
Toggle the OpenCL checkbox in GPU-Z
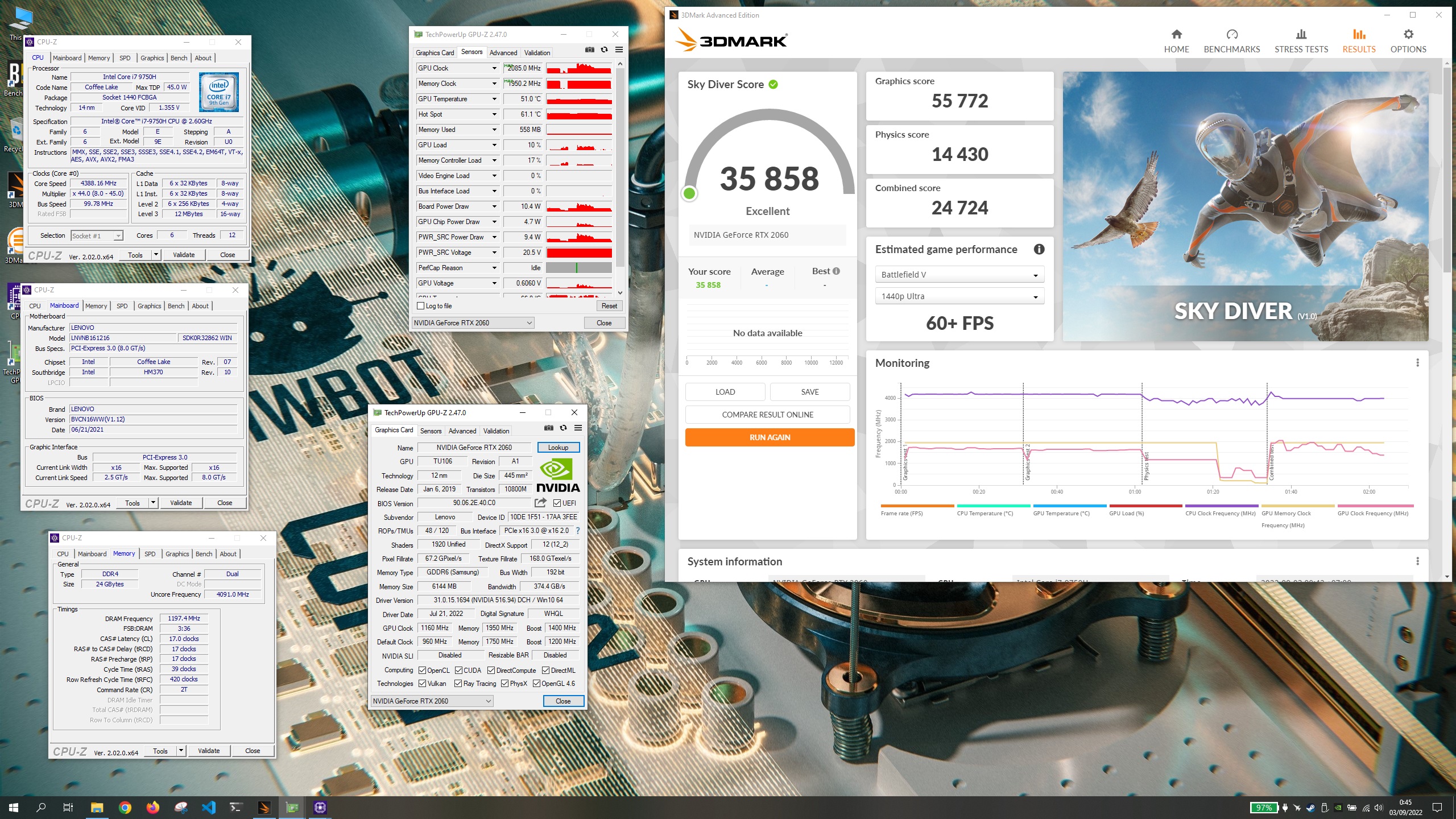[x=423, y=671]
